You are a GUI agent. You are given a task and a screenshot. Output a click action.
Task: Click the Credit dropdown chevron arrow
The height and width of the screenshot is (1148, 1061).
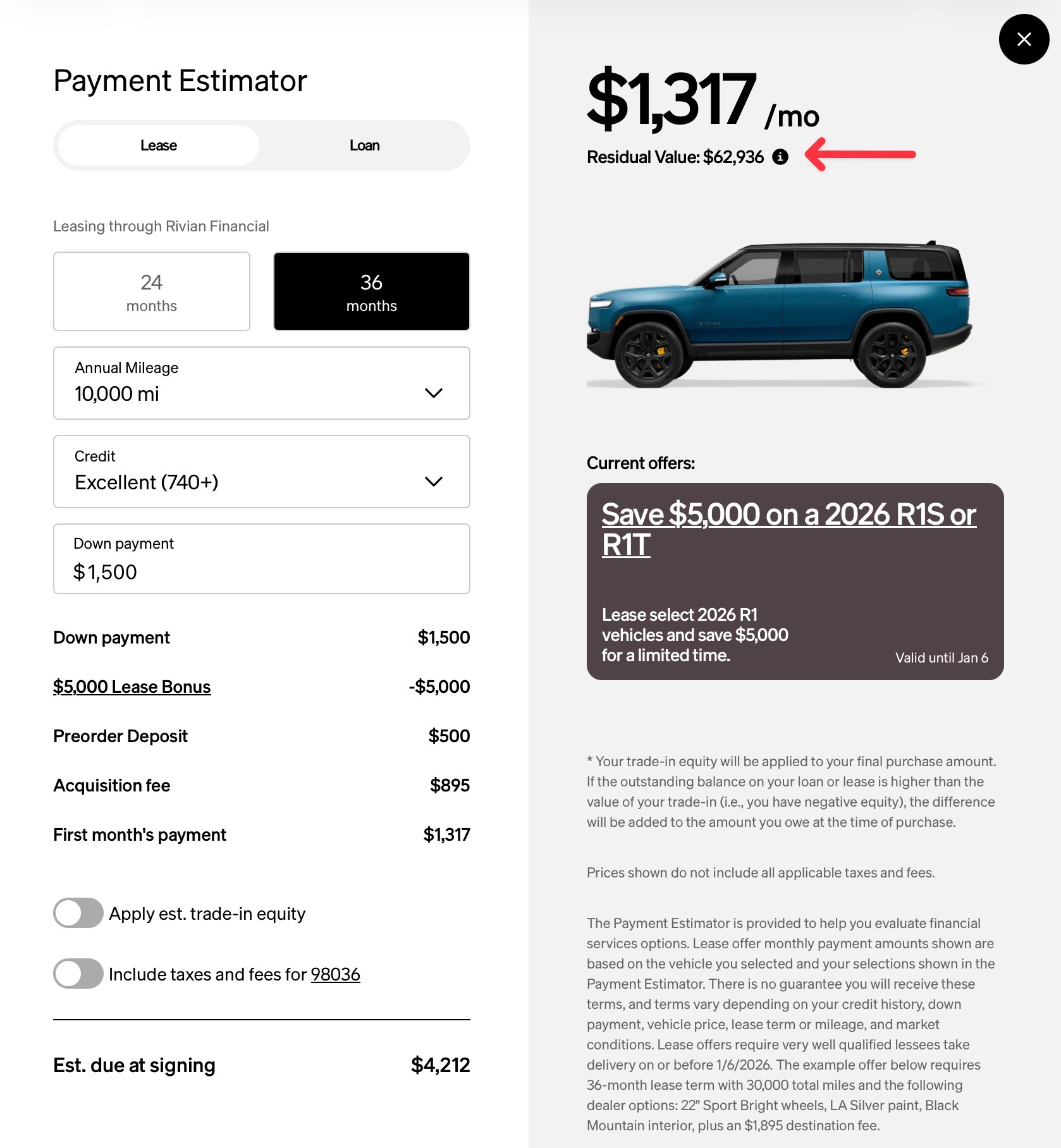(434, 482)
